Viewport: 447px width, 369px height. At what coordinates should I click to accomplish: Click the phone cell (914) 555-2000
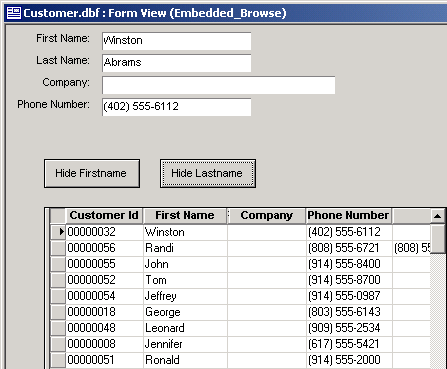tap(349, 360)
